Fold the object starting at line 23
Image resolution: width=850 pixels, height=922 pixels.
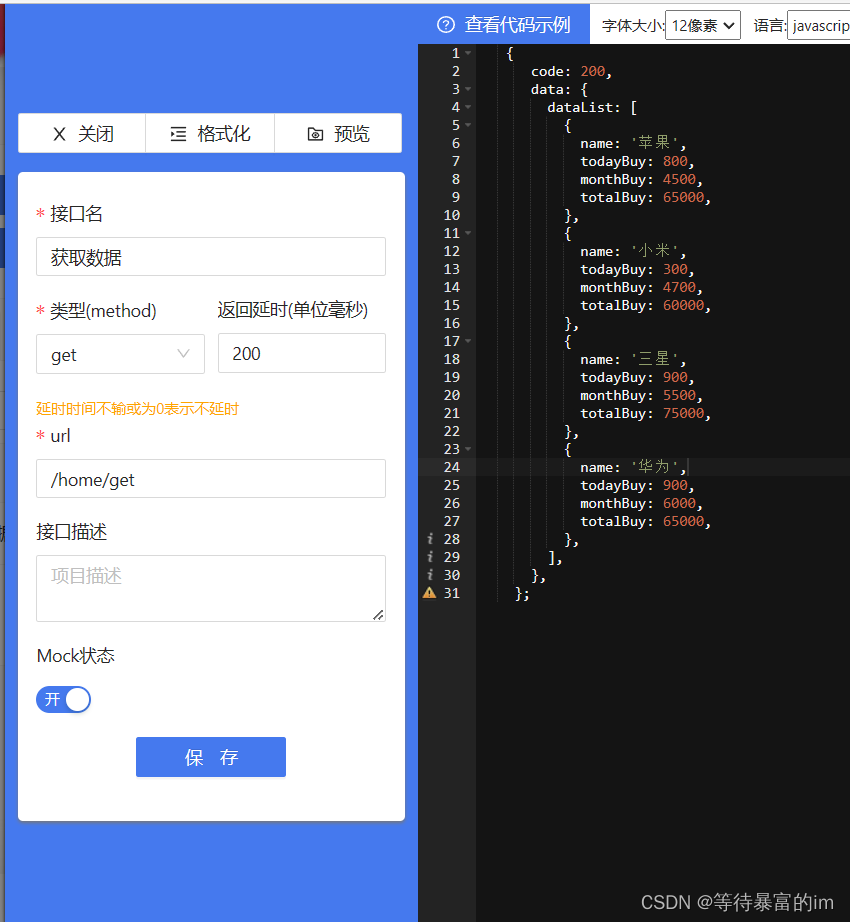tap(470, 449)
